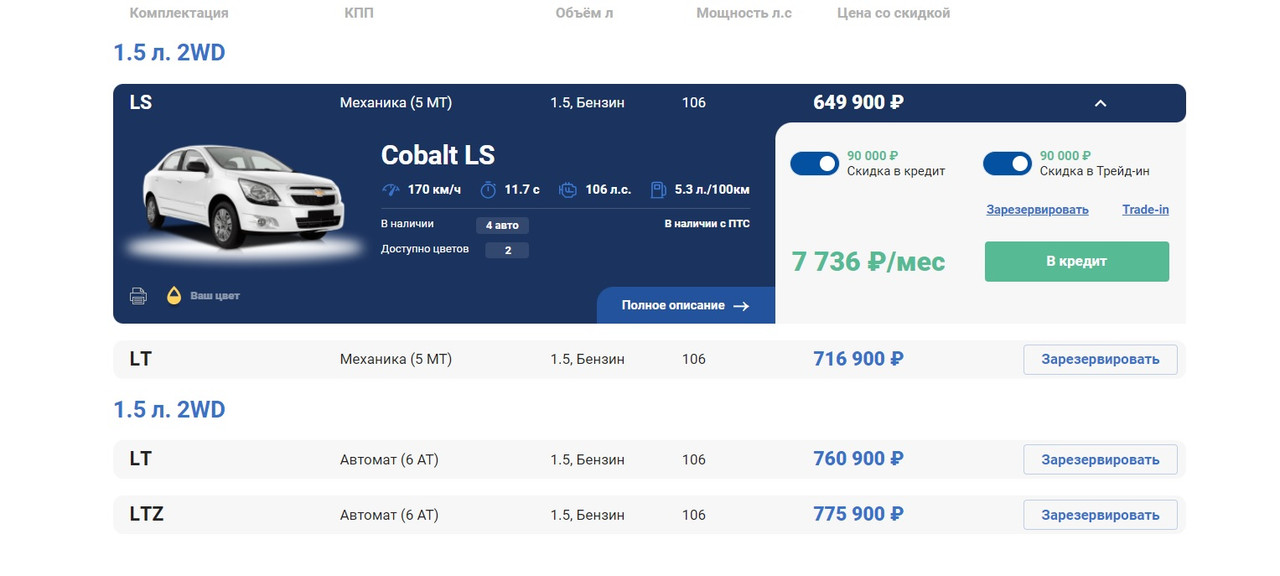The image size is (1280, 576).
Task: Click the printer icon under the car
Action: click(138, 296)
